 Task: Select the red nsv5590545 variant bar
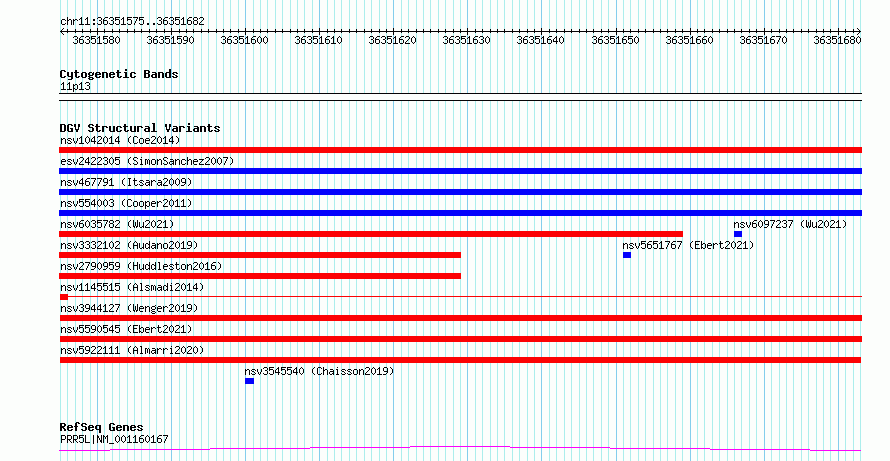pos(460,339)
